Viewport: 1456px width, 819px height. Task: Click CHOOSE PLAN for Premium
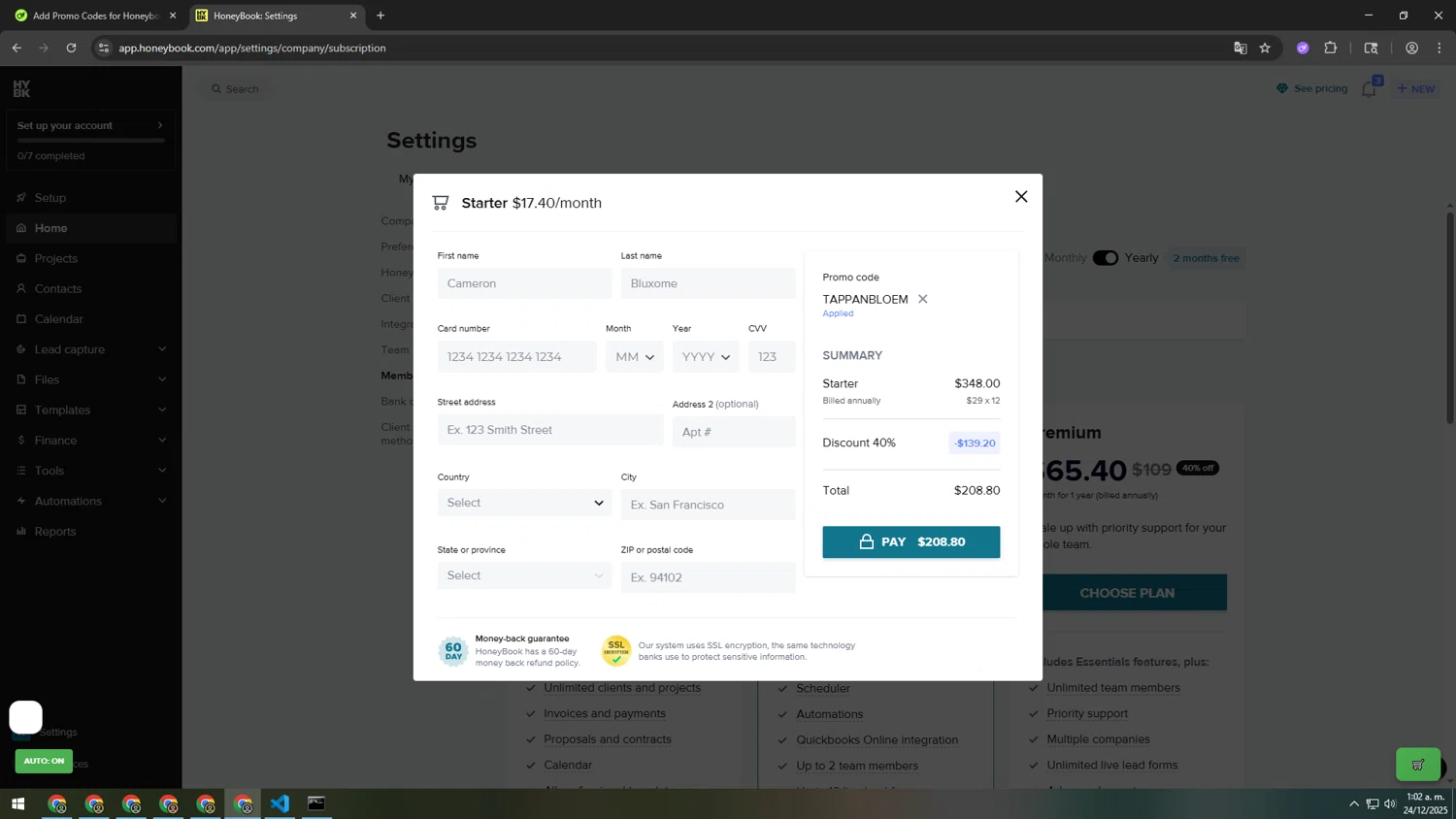(1127, 593)
